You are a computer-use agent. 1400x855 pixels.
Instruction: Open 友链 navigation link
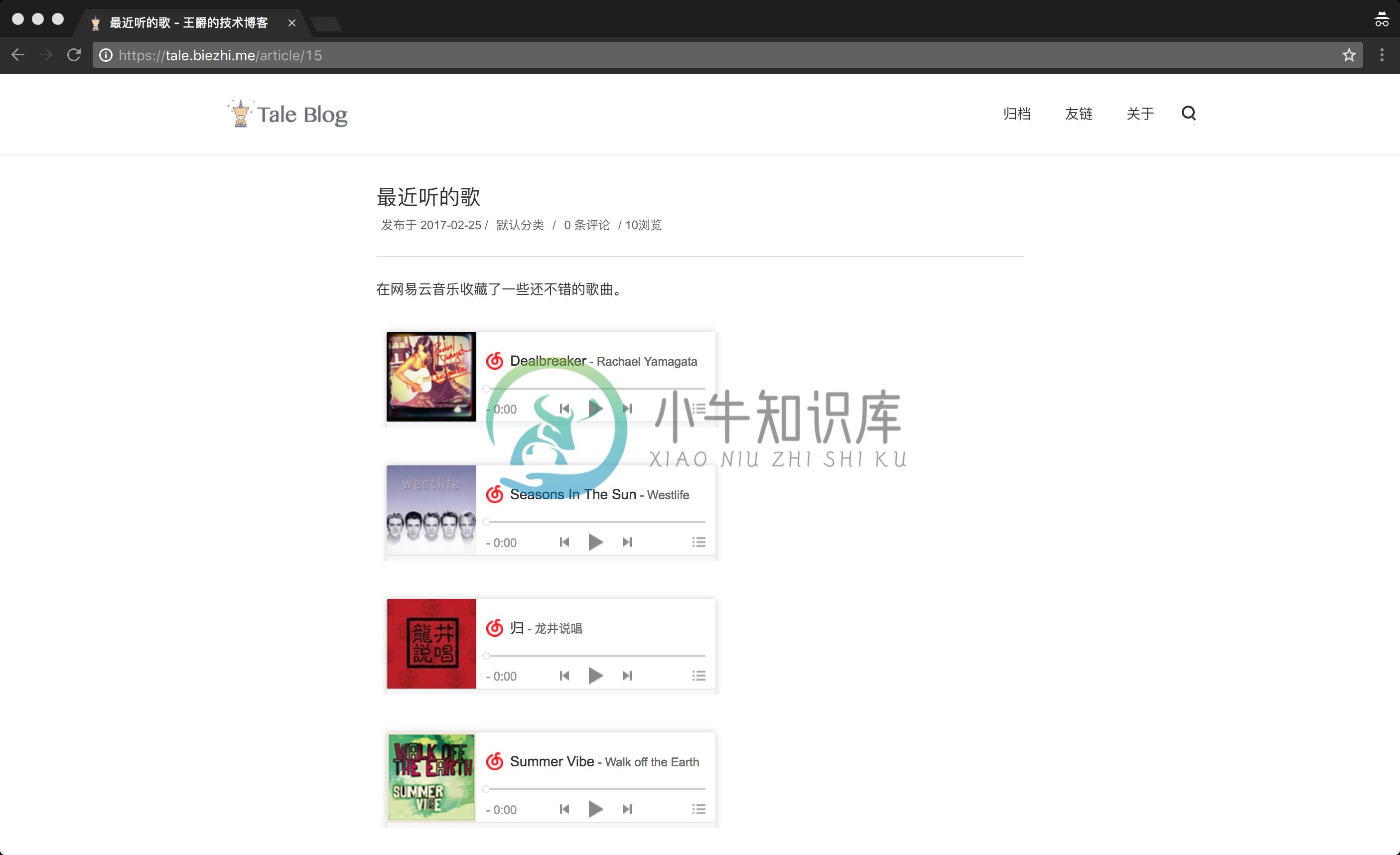click(x=1079, y=114)
